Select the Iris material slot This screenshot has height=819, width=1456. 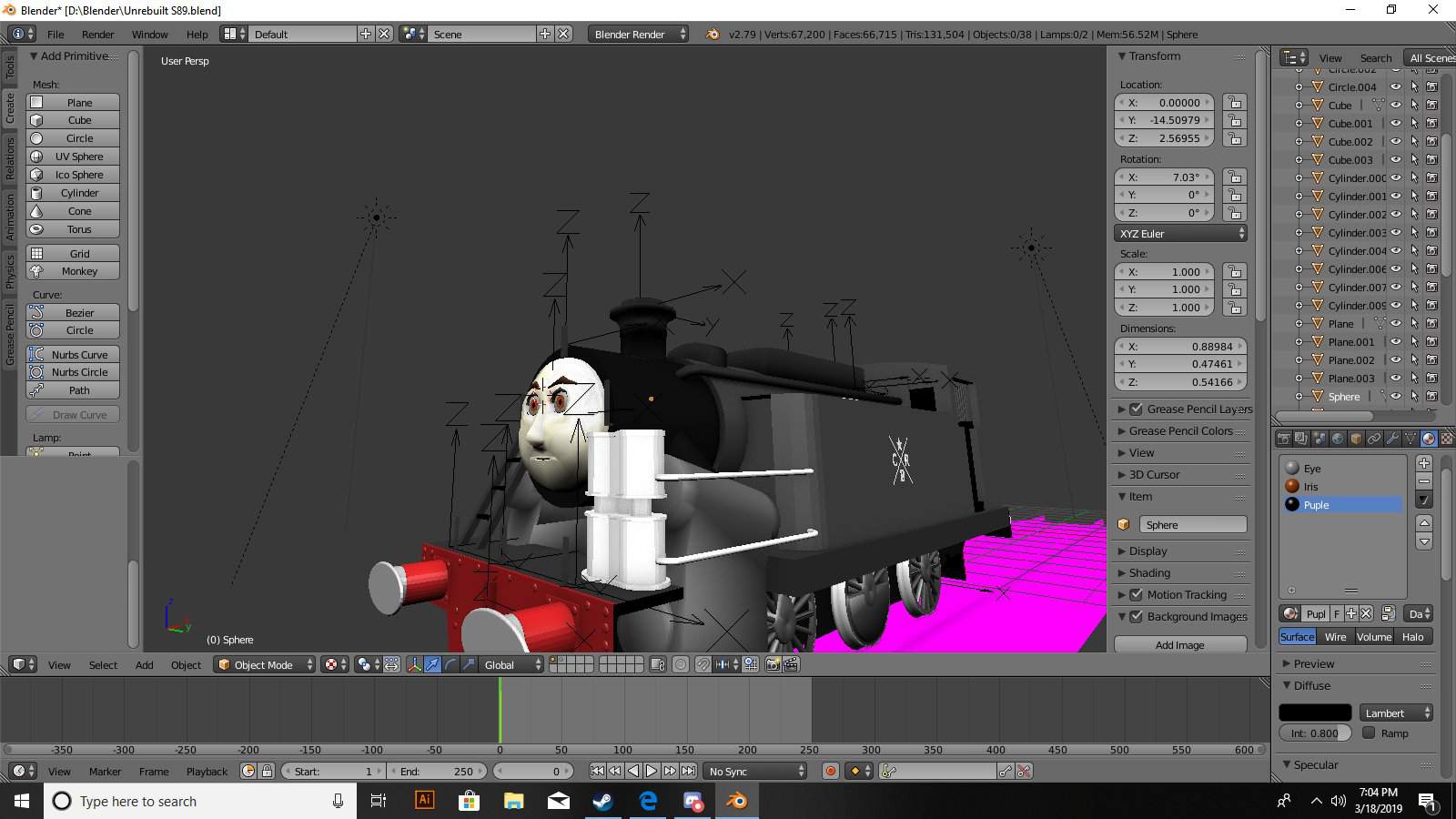click(1342, 486)
